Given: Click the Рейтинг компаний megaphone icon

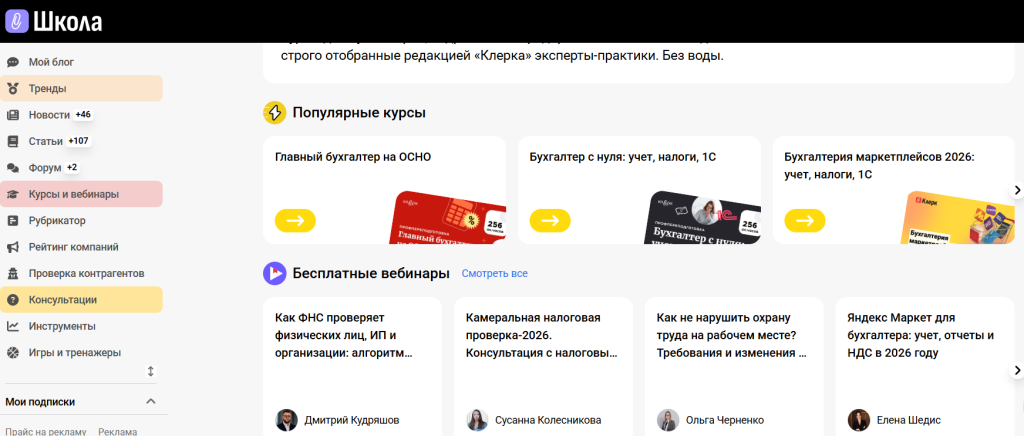Looking at the screenshot, I should click(x=12, y=247).
